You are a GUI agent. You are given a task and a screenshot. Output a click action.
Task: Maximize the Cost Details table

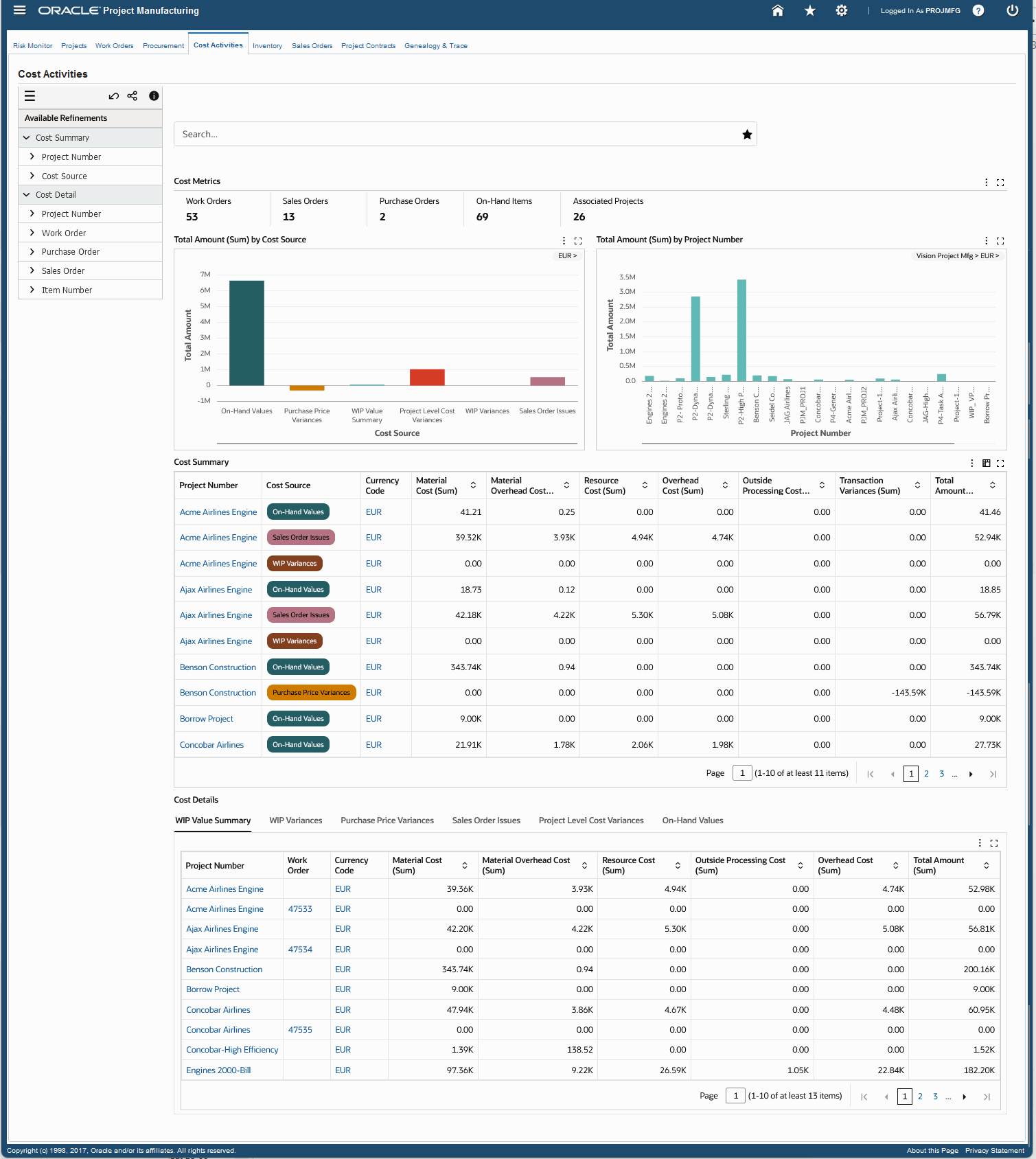tap(993, 843)
